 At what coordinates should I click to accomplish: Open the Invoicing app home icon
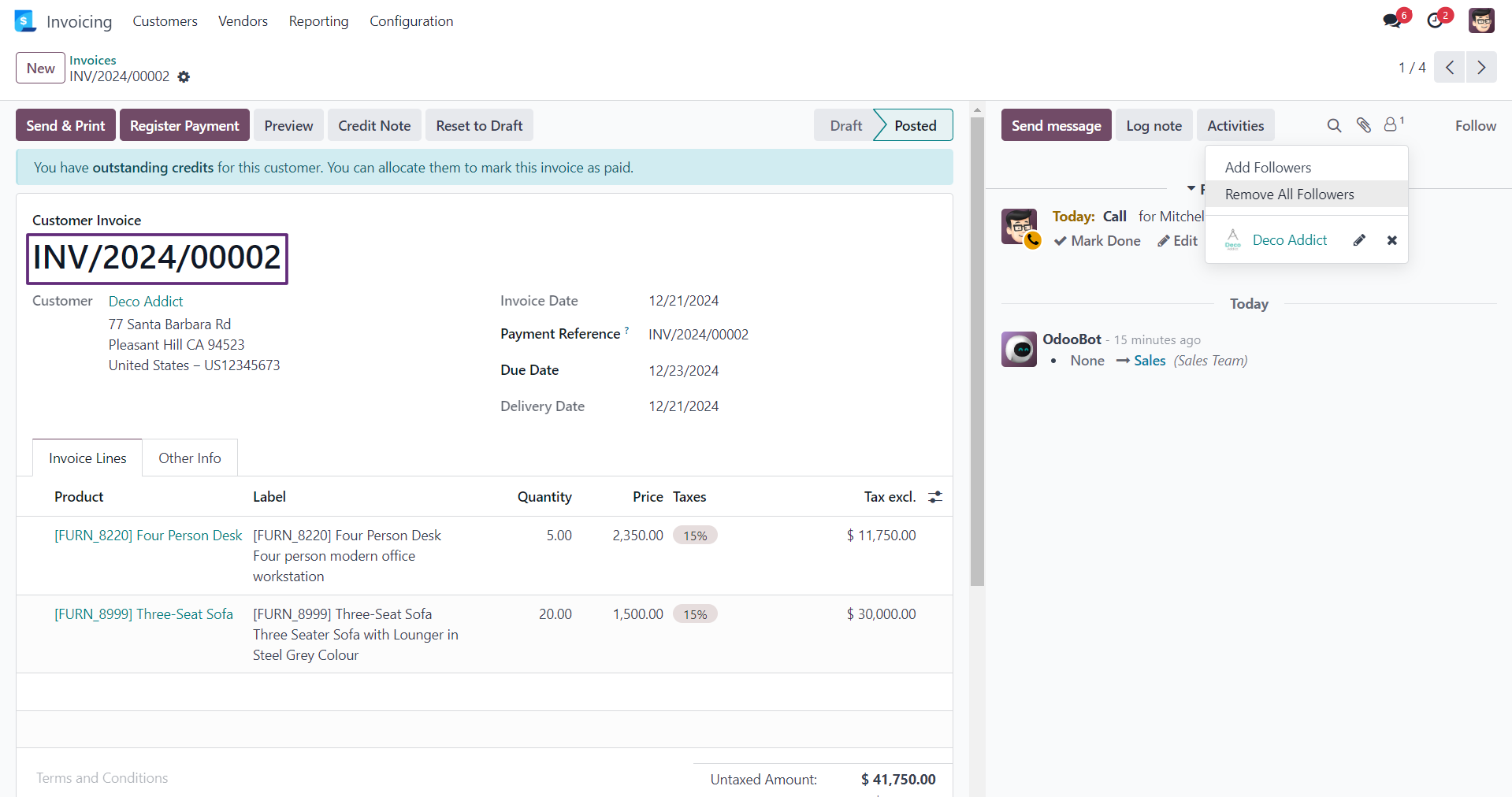point(25,21)
